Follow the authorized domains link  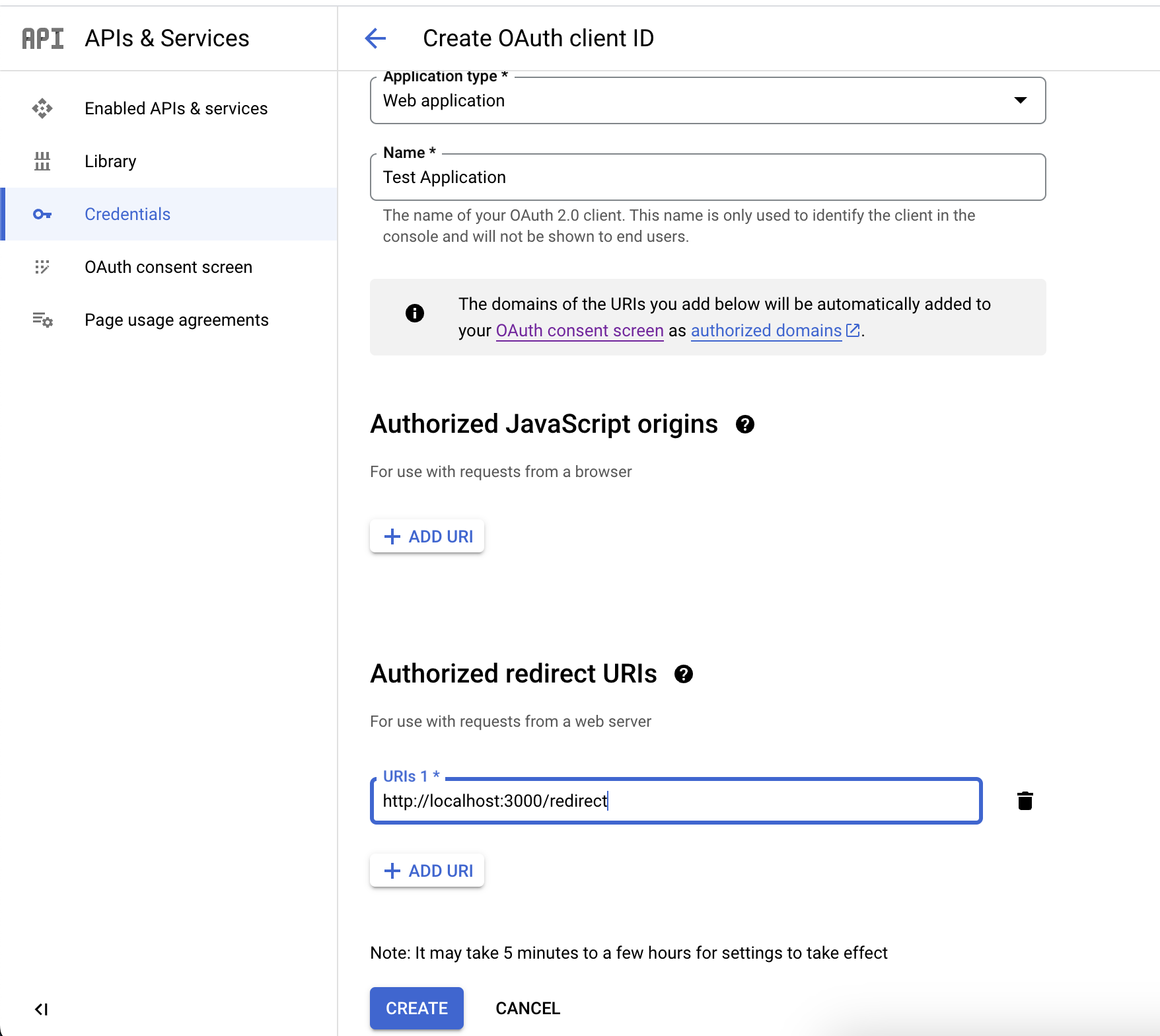tap(766, 330)
